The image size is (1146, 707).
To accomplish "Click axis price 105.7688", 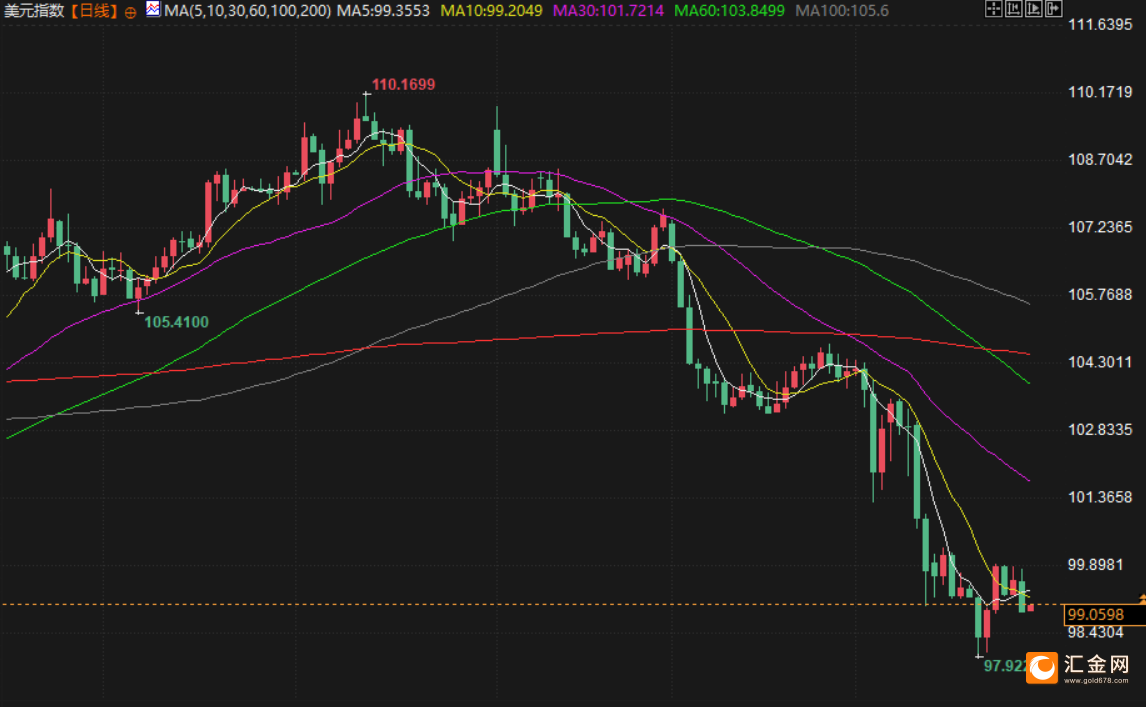I will pyautogui.click(x=1100, y=294).
